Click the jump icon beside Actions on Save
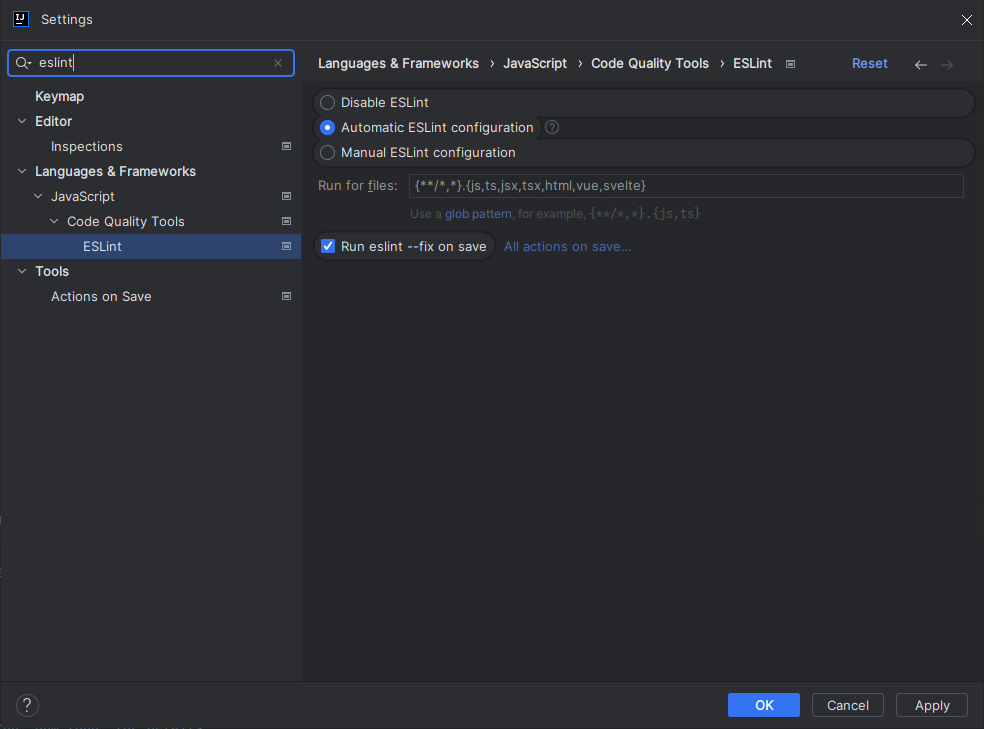 pos(286,296)
